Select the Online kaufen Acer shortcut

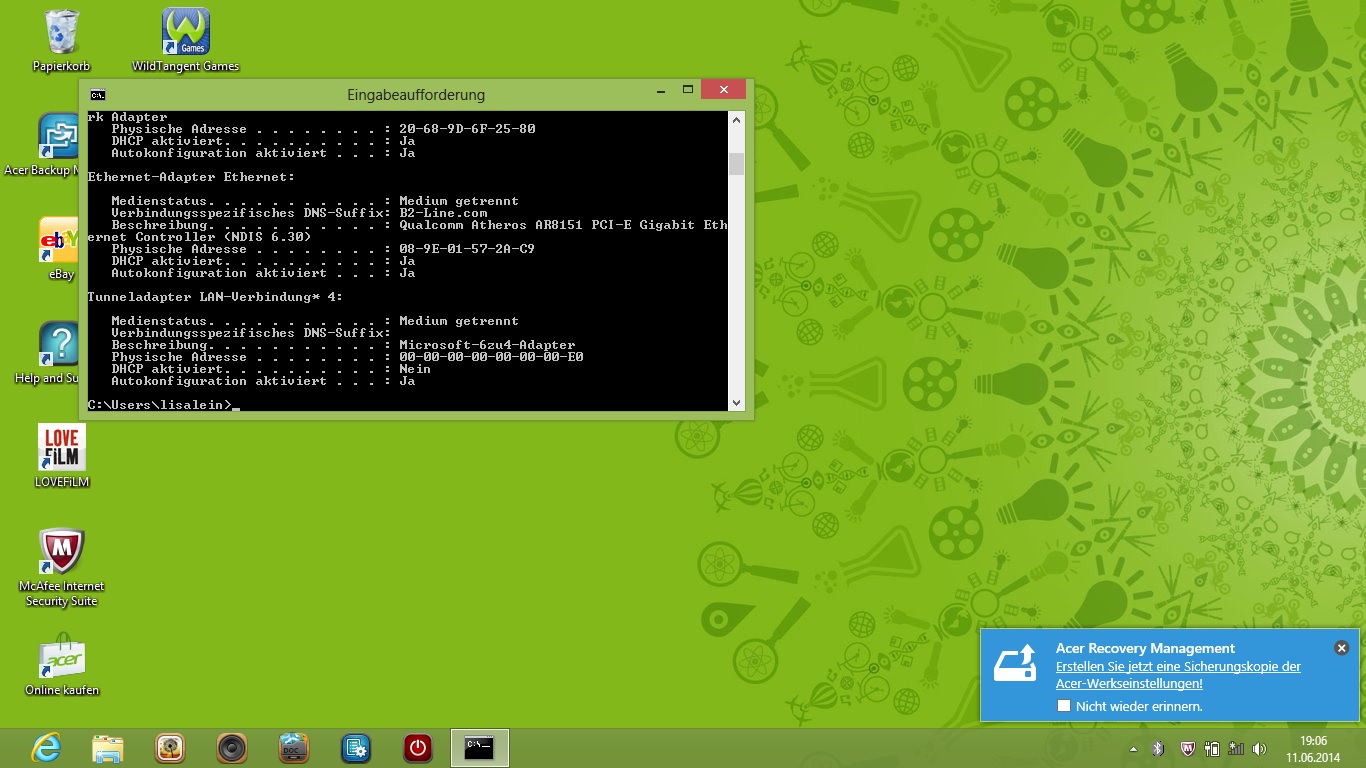(x=62, y=664)
